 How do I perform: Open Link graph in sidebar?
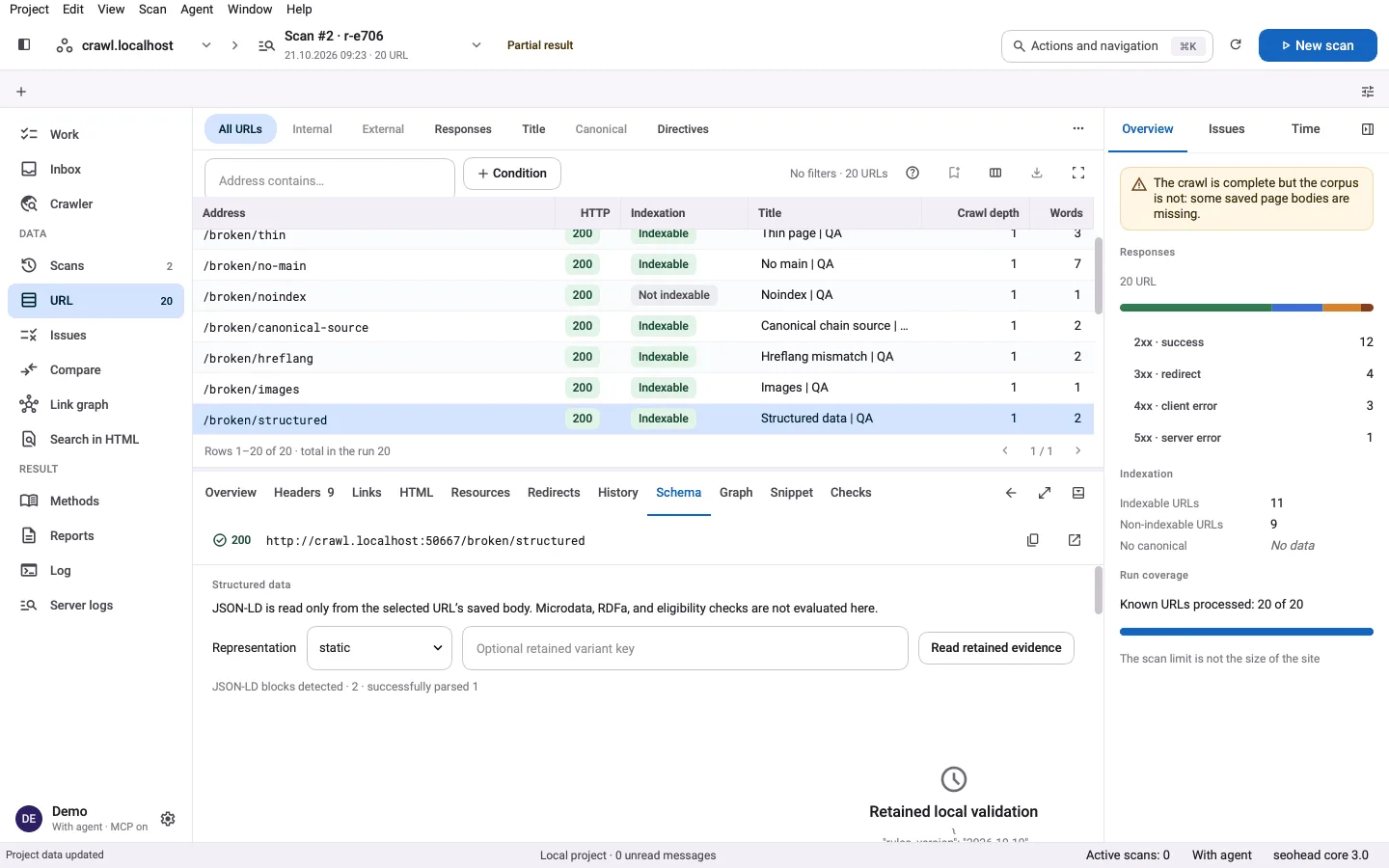coord(95,405)
